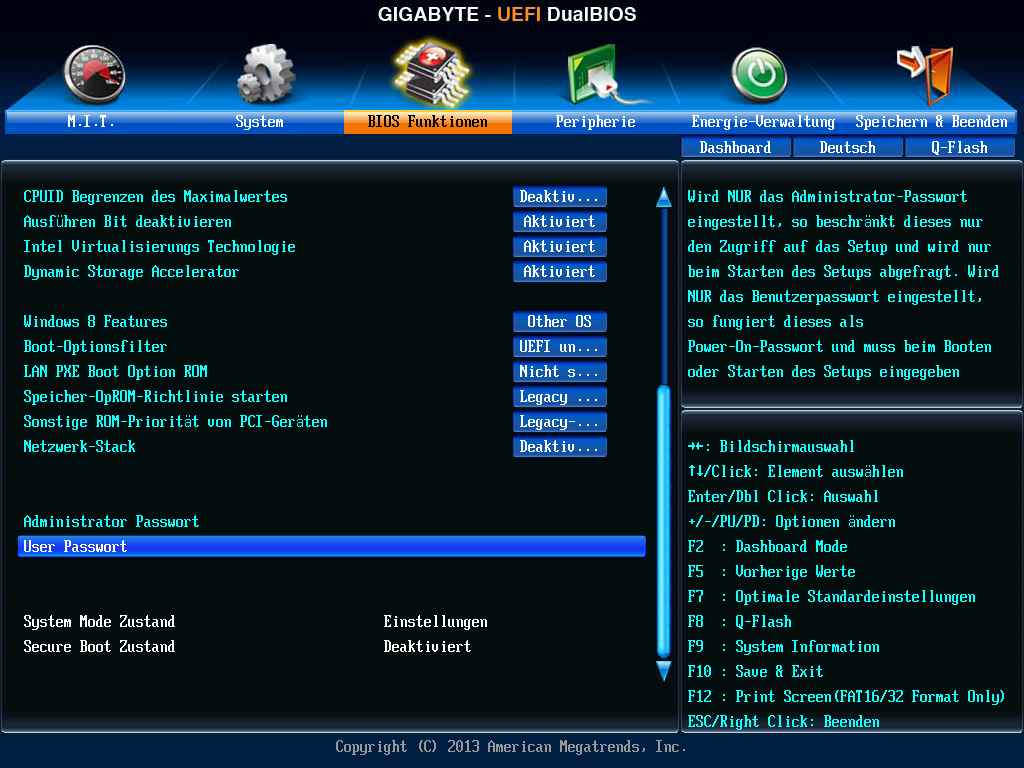This screenshot has width=1024, height=768.
Task: Open the Netzwerk-Stack value dropdown
Action: click(x=560, y=447)
